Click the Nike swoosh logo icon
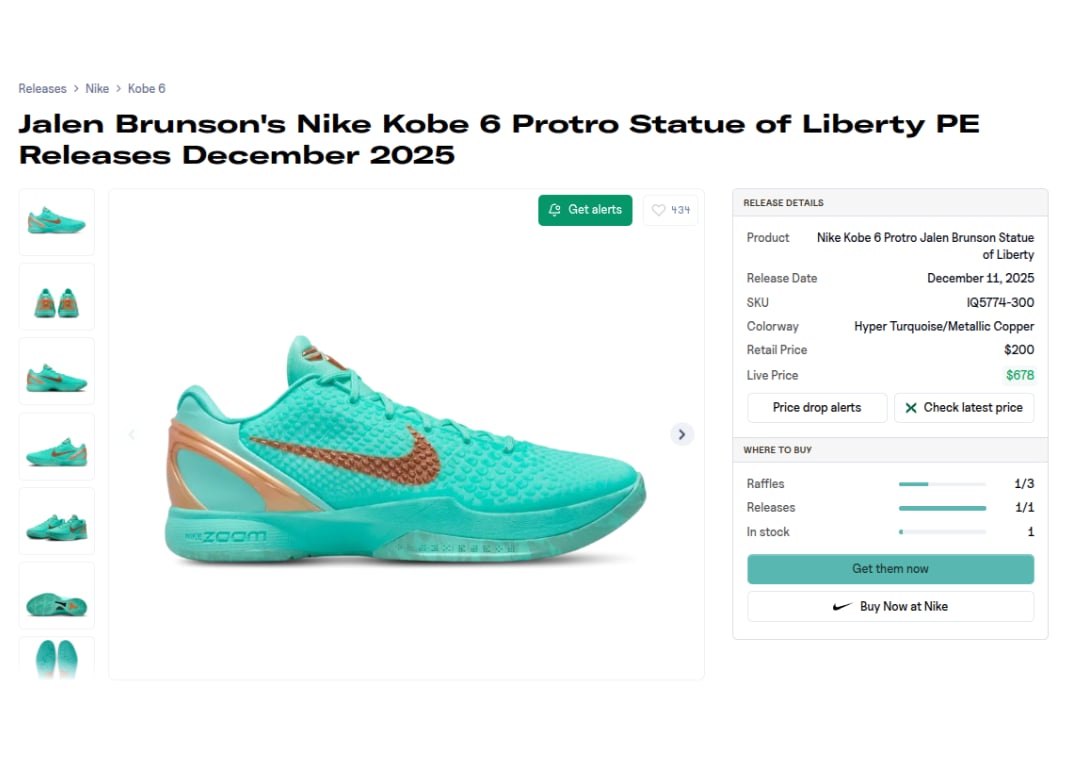 point(842,606)
